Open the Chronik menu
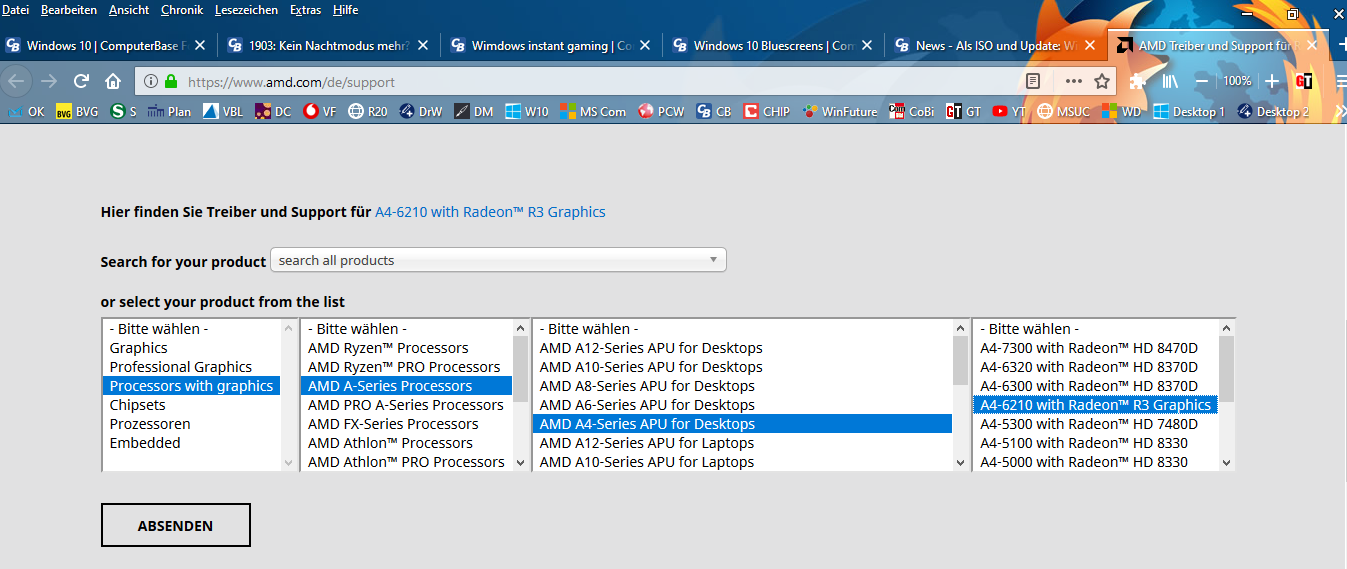 (x=181, y=10)
